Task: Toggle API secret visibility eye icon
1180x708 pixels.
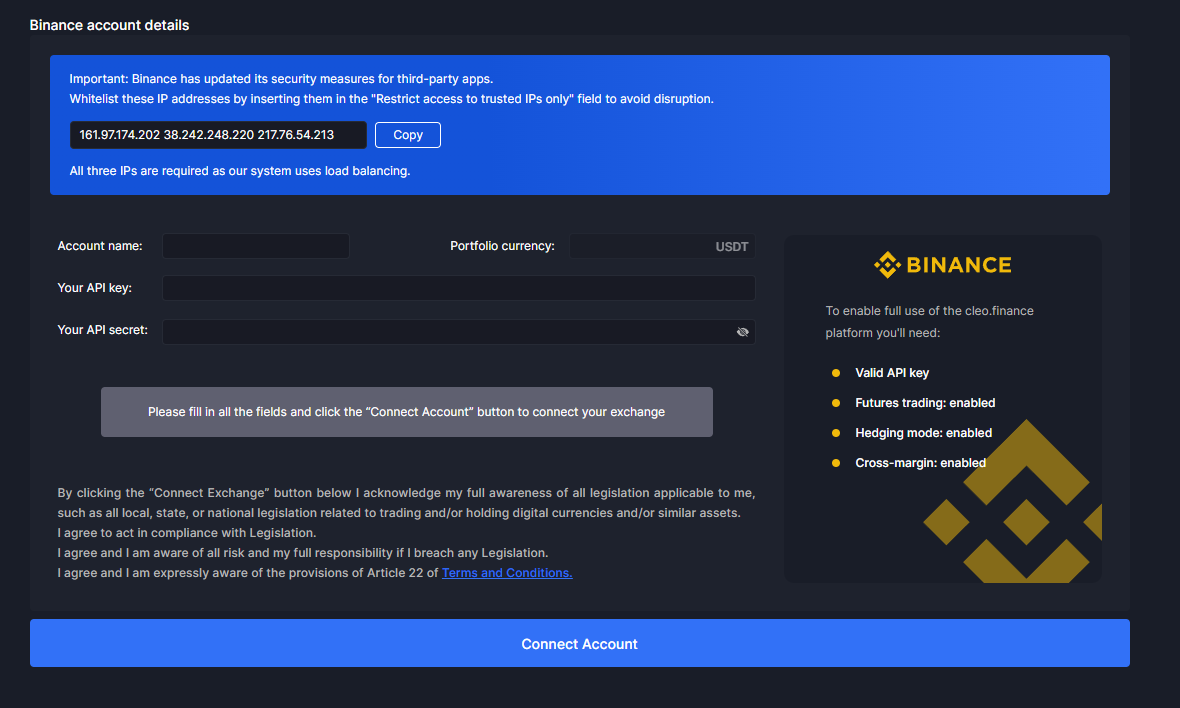Action: pos(742,332)
